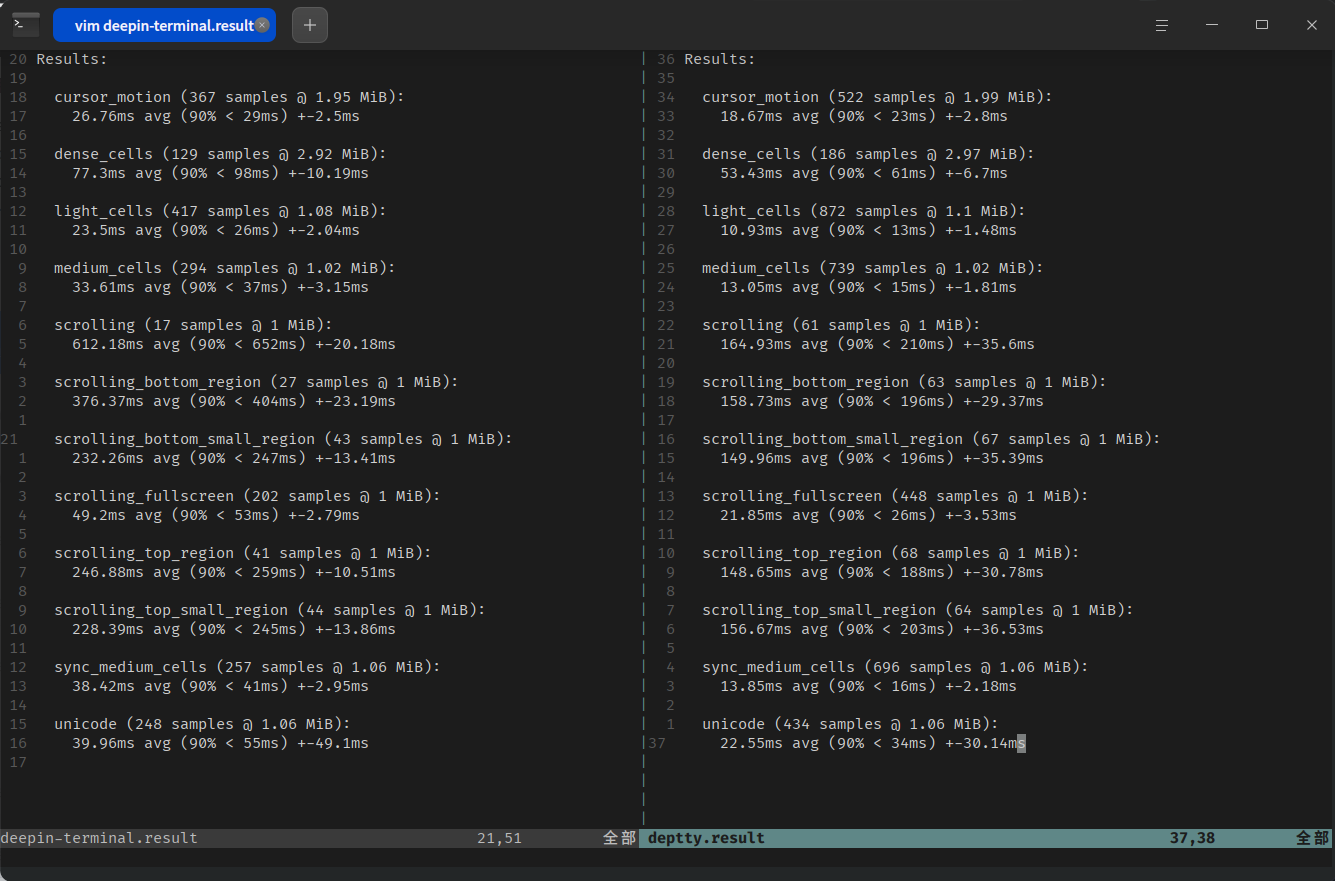Maximize the terminal window
This screenshot has height=881, width=1335.
tap(1262, 25)
